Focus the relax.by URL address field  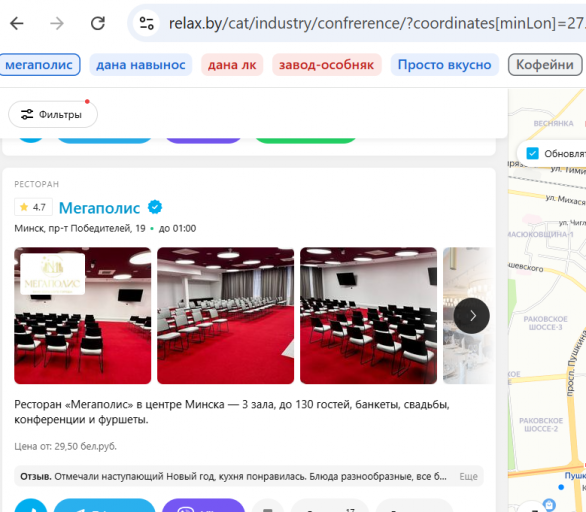click(x=377, y=24)
